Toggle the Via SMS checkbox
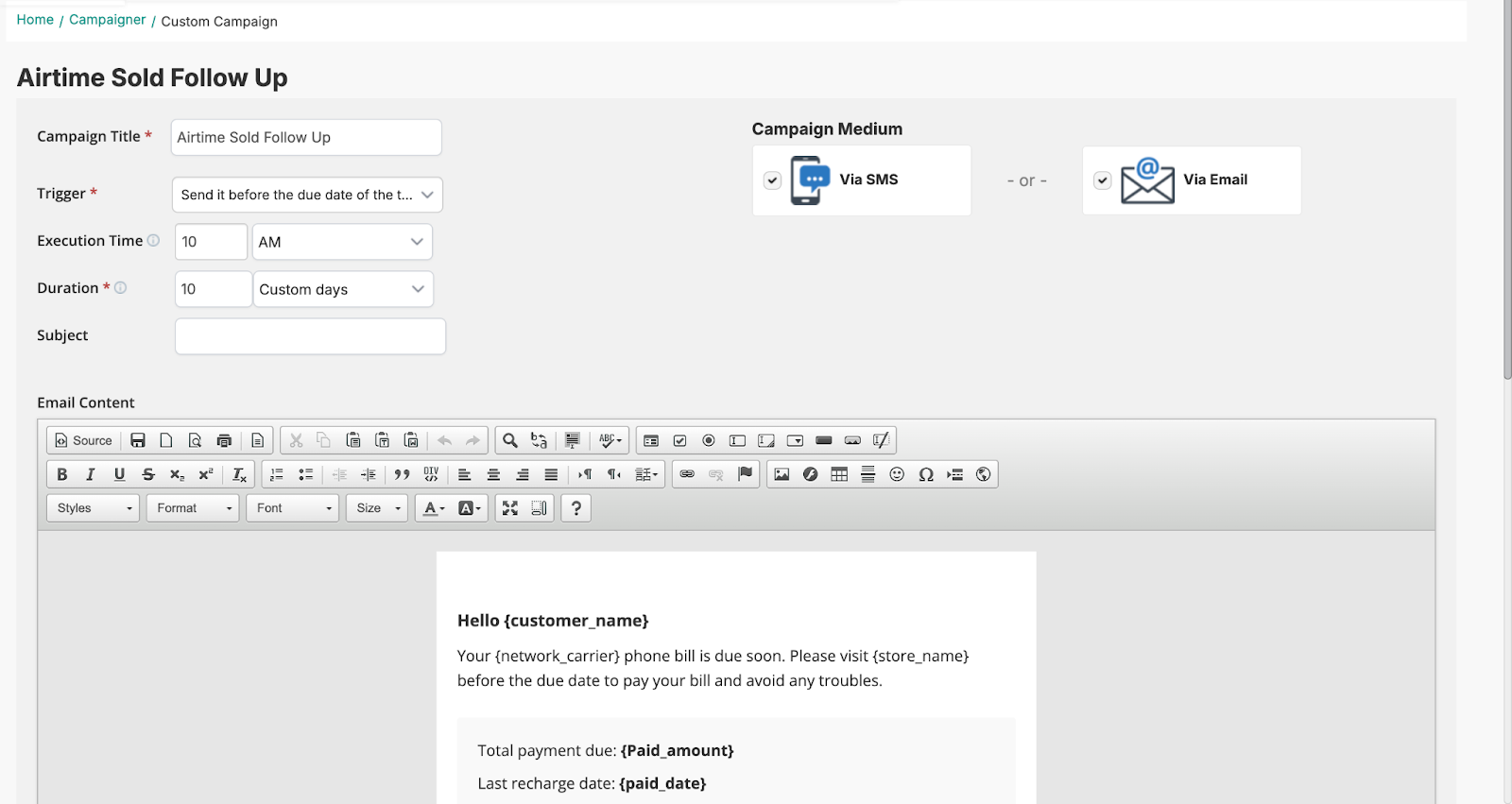1512x804 pixels. coord(773,180)
